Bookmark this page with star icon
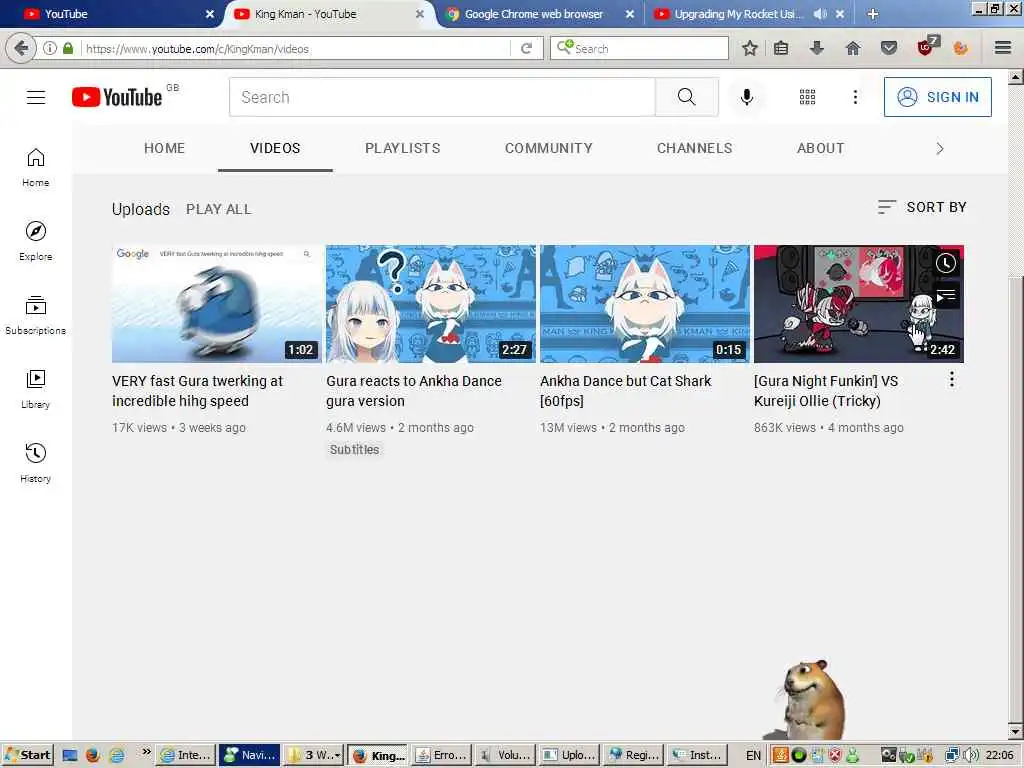The image size is (1024, 768). coord(750,48)
